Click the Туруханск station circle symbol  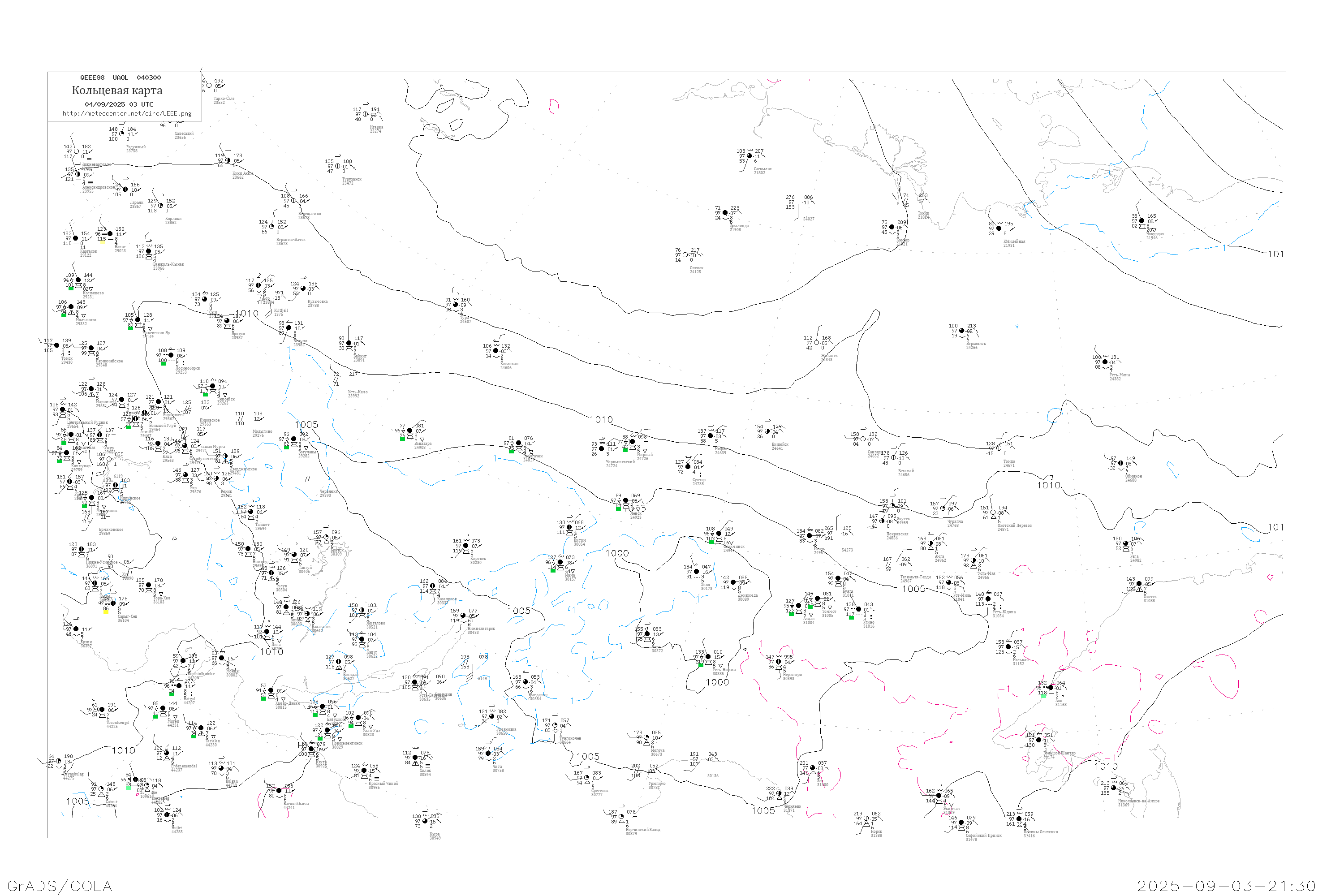pos(337,166)
